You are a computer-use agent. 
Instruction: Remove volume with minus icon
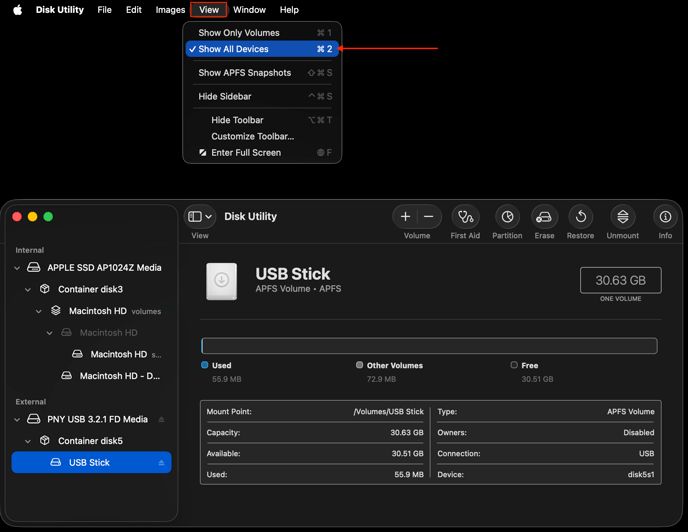coord(429,217)
